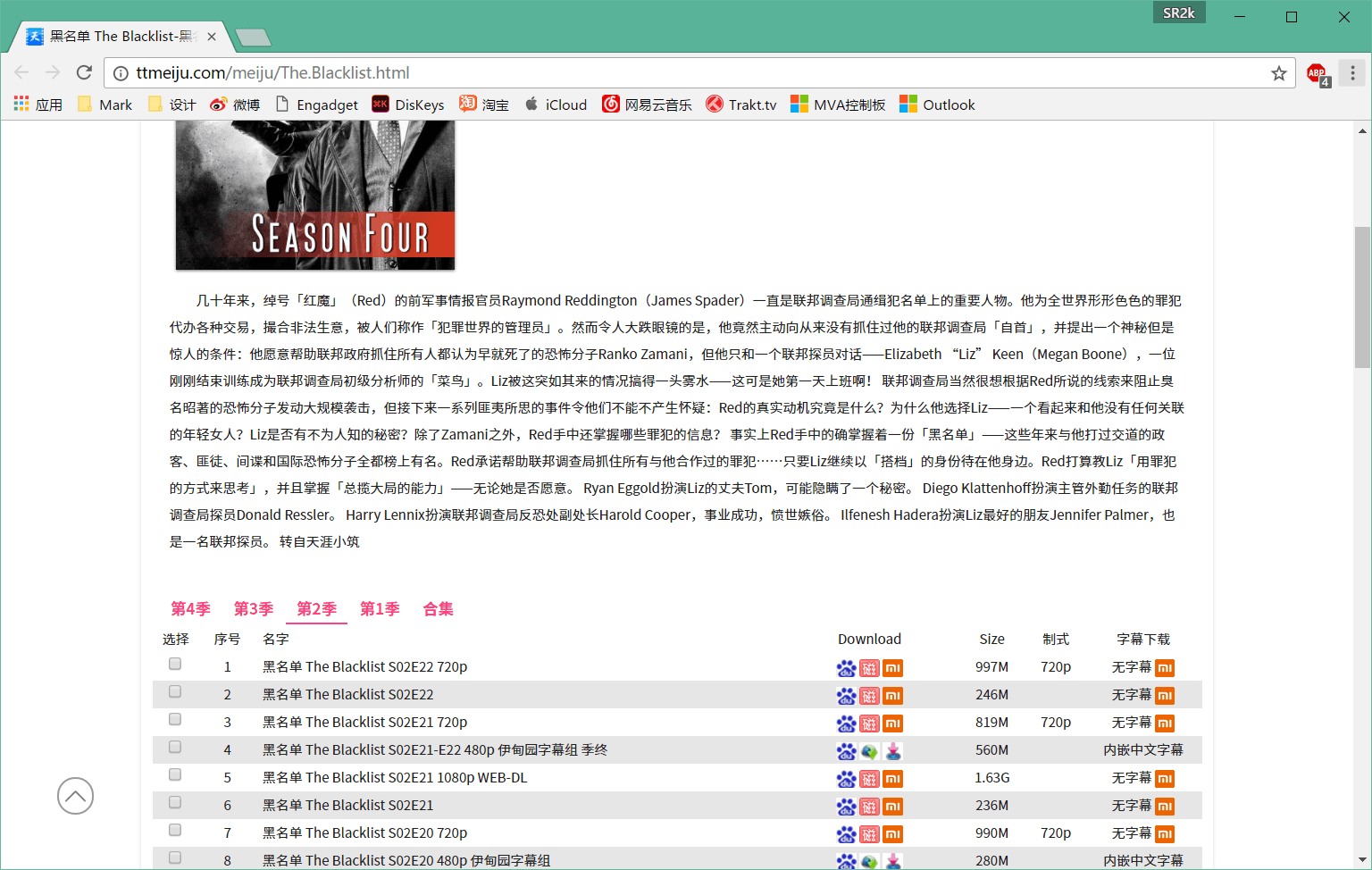1372x870 pixels.
Task: Open the 合集 collection tab
Action: point(438,609)
